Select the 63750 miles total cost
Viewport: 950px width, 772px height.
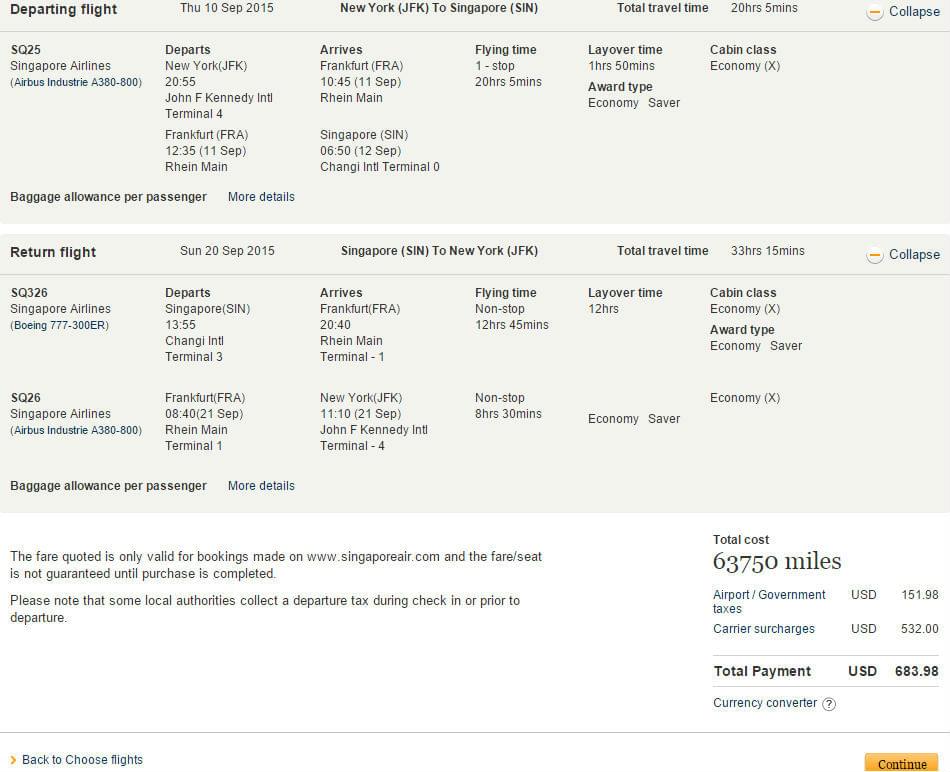pyautogui.click(x=777, y=562)
